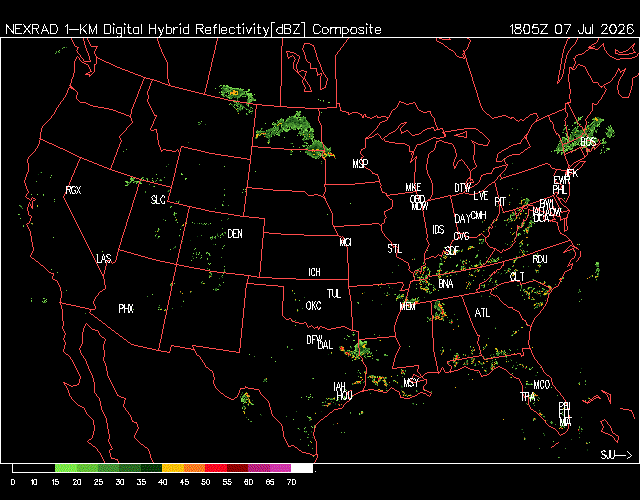This screenshot has width=640, height=500.
Task: Click the light green 15 dBZ legend swatch
Action: point(65,468)
